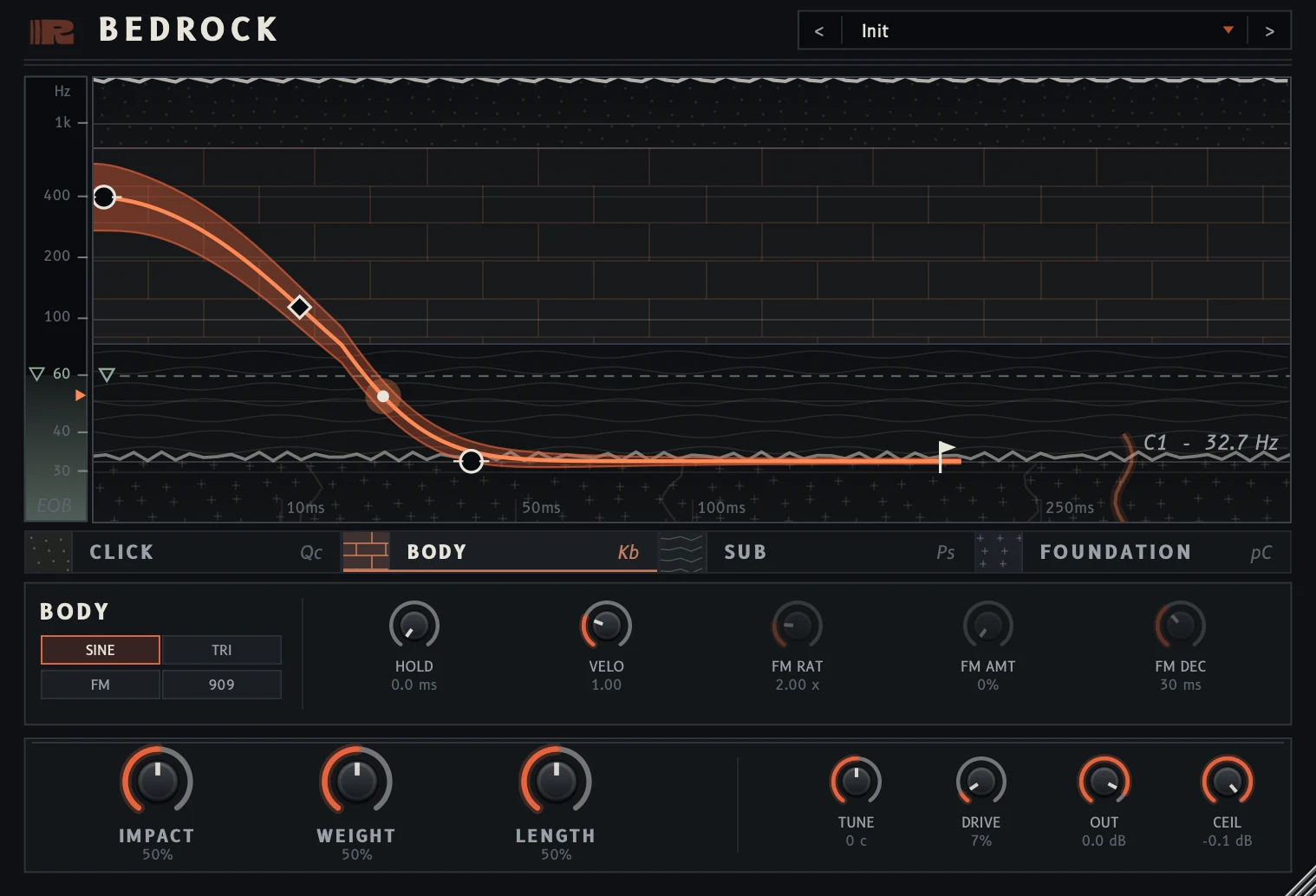Select the SINE waveform mode
The image size is (1316, 896).
coord(101,650)
